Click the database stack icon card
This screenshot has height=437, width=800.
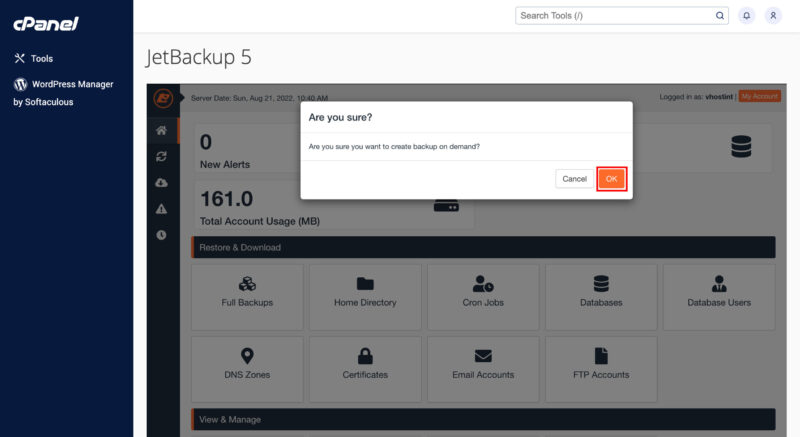click(x=741, y=147)
